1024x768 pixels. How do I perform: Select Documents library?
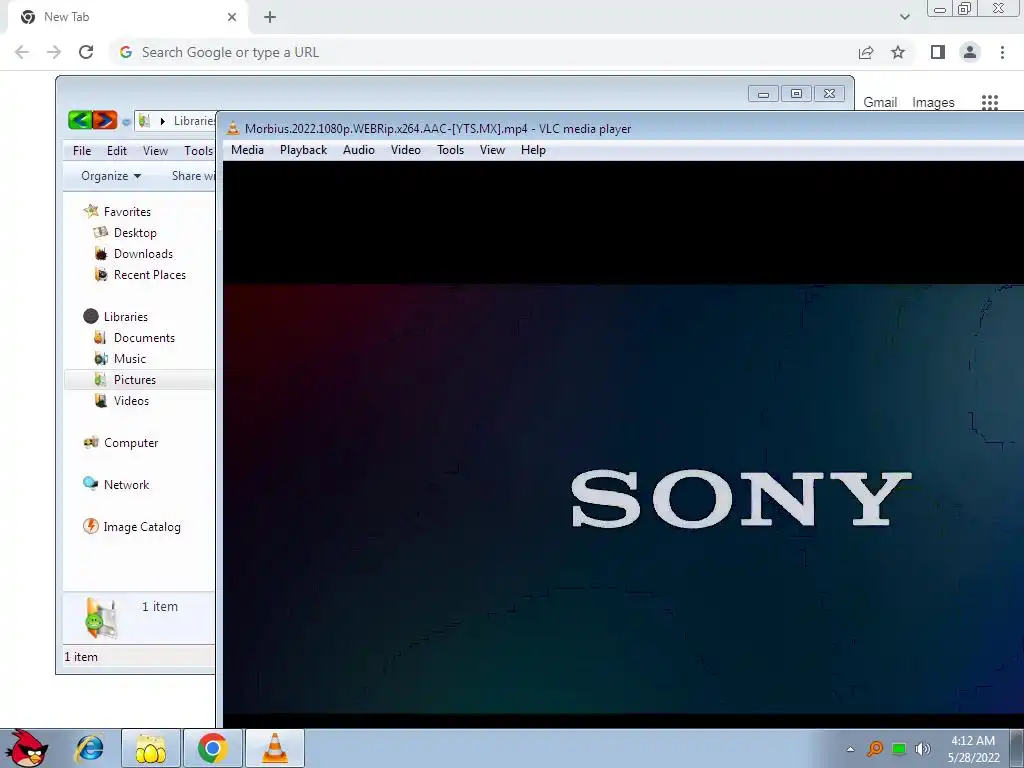[144, 338]
